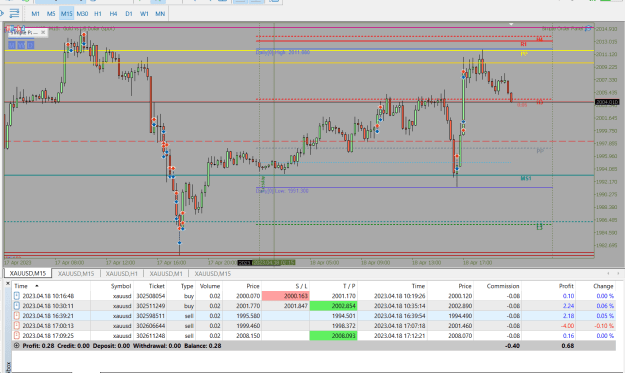625x373 pixels.
Task: Toggle the active M15 timeframe button
Action: (x=67, y=14)
